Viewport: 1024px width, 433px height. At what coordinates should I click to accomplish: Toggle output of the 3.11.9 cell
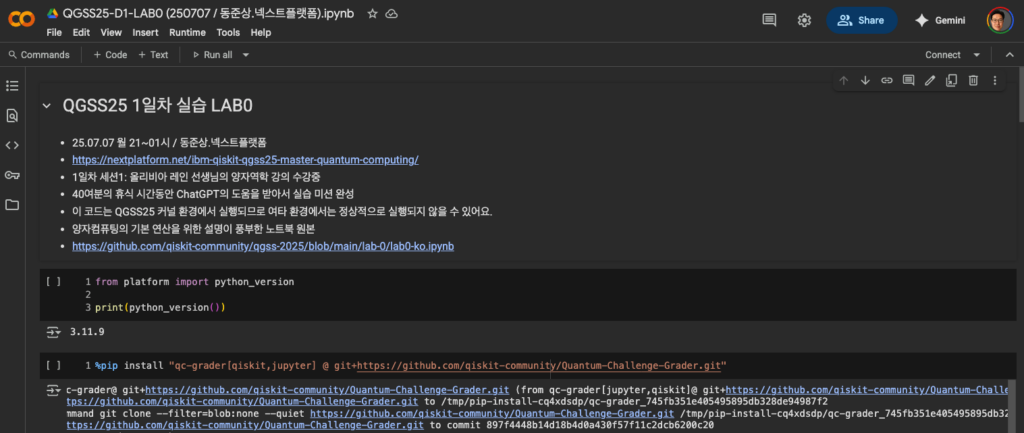coord(54,332)
